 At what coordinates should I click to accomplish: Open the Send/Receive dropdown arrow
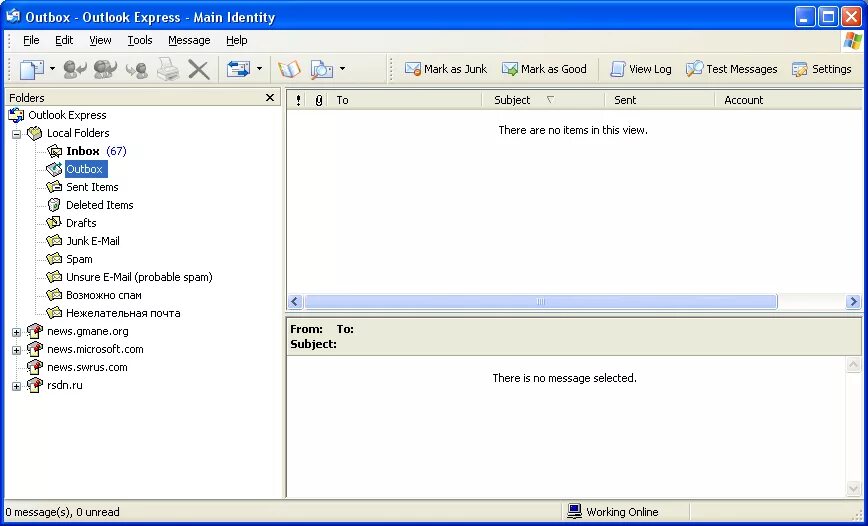(259, 69)
